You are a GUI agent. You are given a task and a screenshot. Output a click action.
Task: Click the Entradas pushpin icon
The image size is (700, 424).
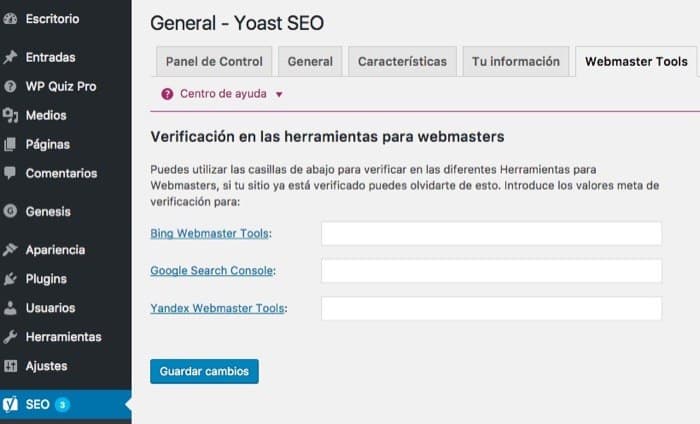pos(10,57)
